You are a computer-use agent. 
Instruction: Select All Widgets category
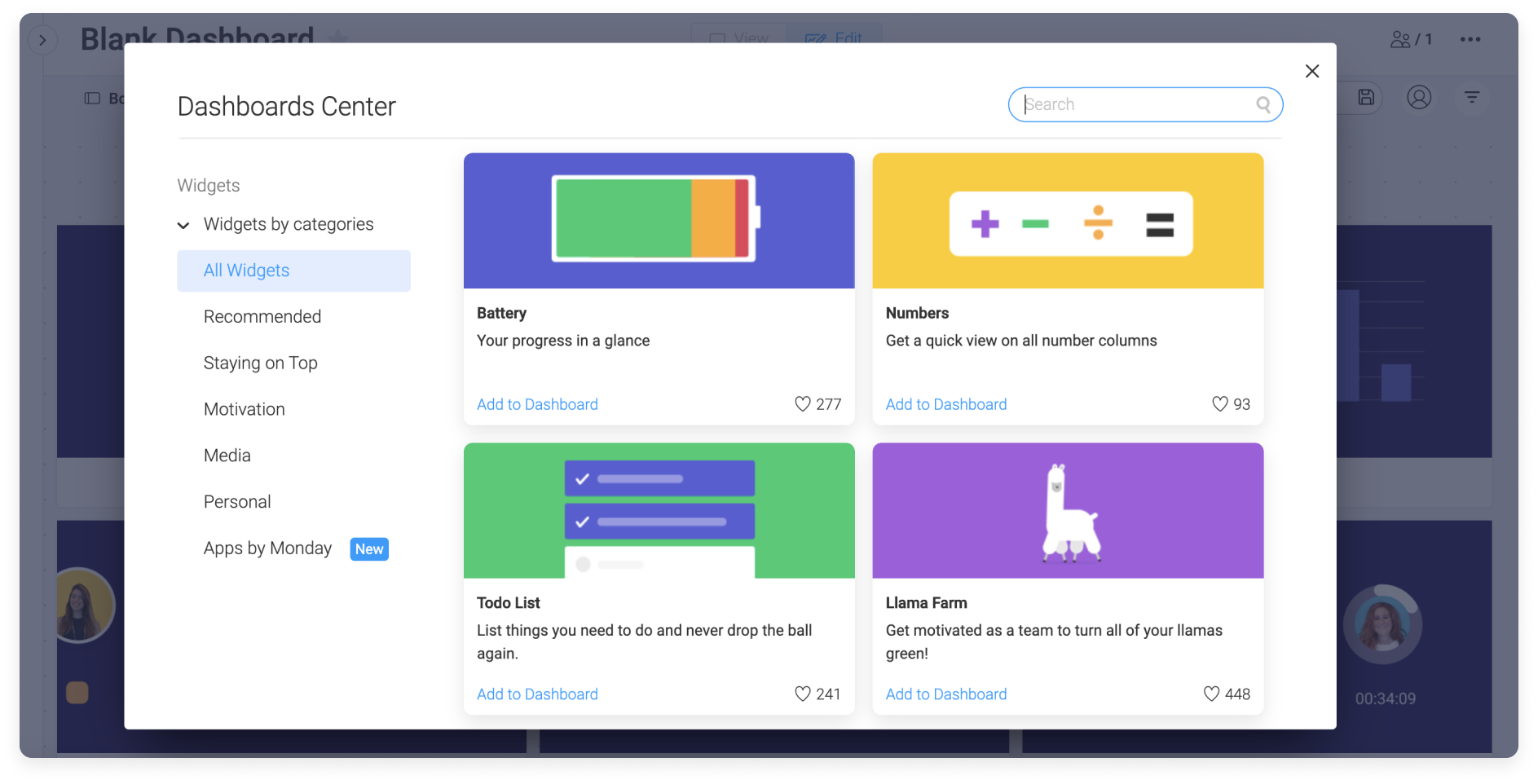293,271
